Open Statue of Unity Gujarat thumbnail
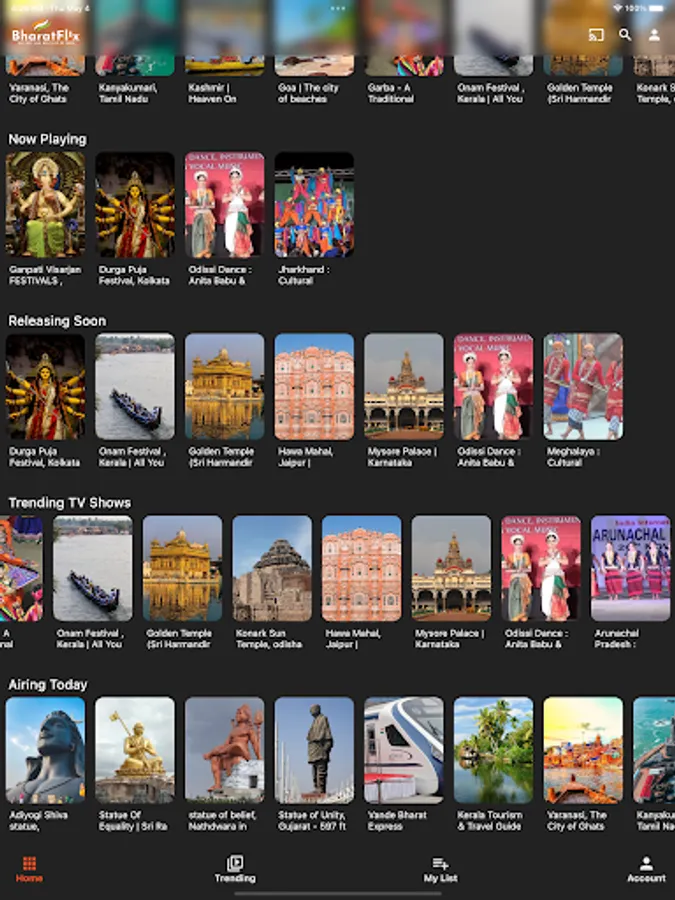The image size is (675, 900). (x=314, y=750)
